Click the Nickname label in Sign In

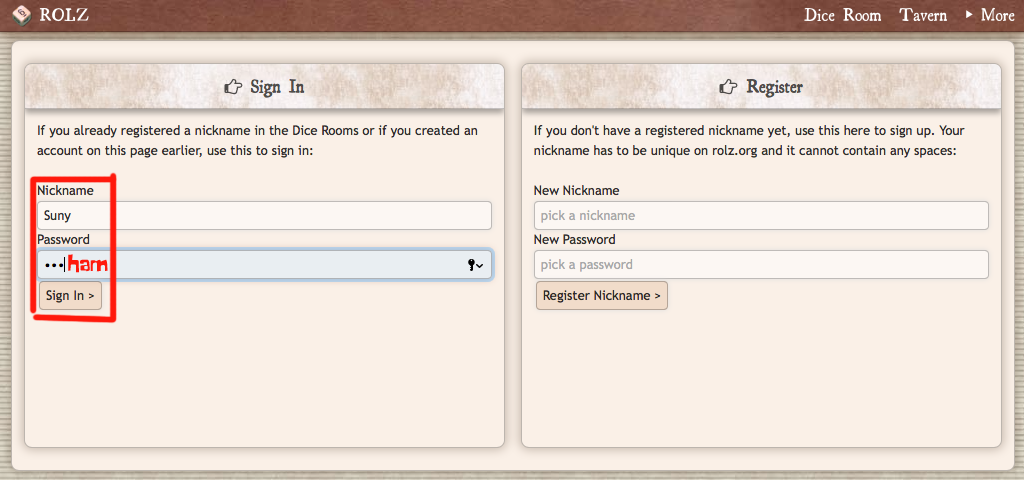coord(65,191)
